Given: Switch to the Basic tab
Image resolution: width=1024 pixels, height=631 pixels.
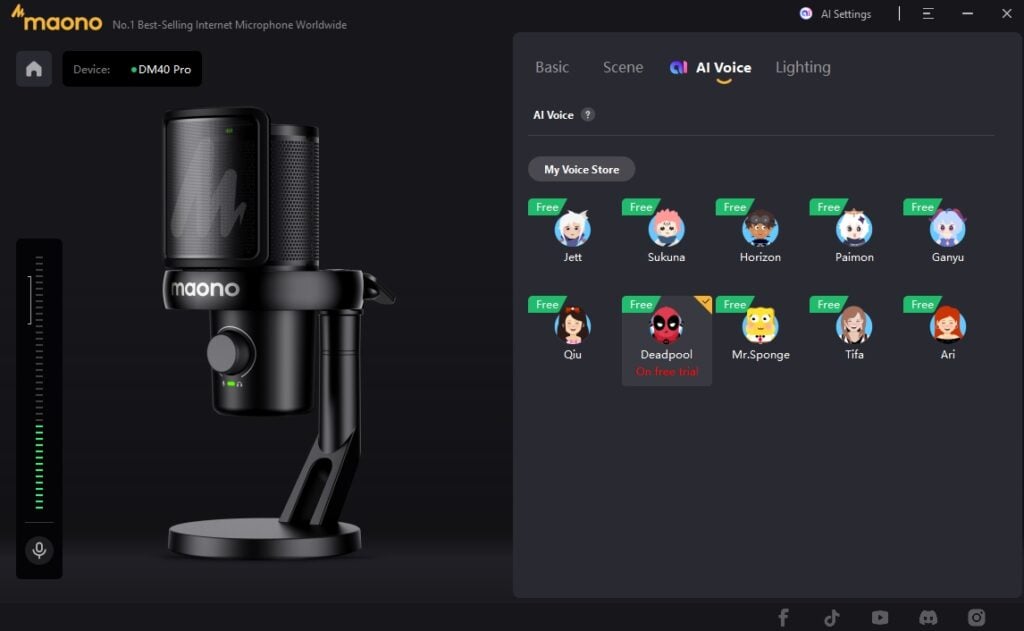Looking at the screenshot, I should tap(552, 68).
